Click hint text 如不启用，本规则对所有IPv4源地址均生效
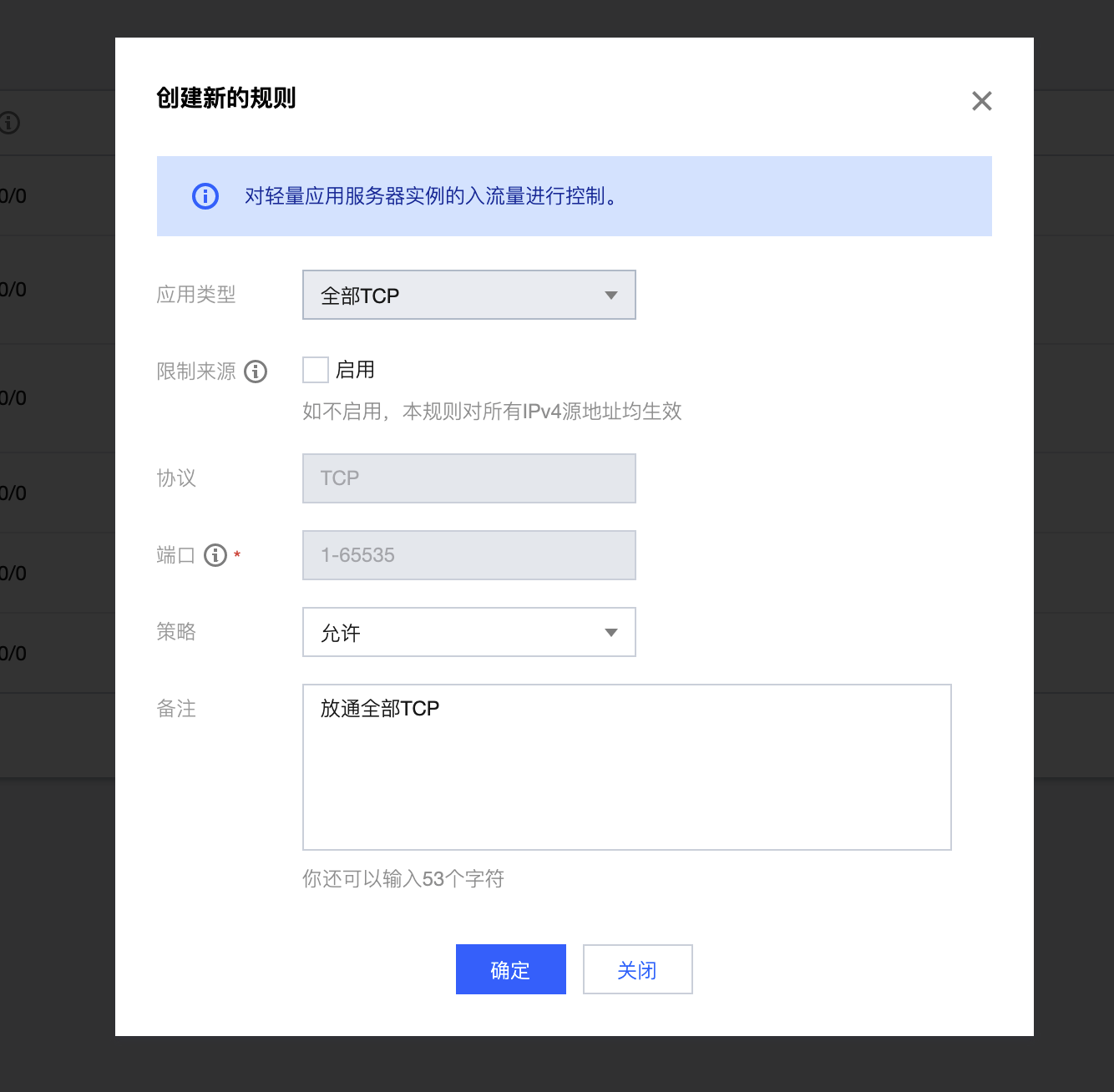Image resolution: width=1114 pixels, height=1092 pixels. pyautogui.click(x=492, y=411)
